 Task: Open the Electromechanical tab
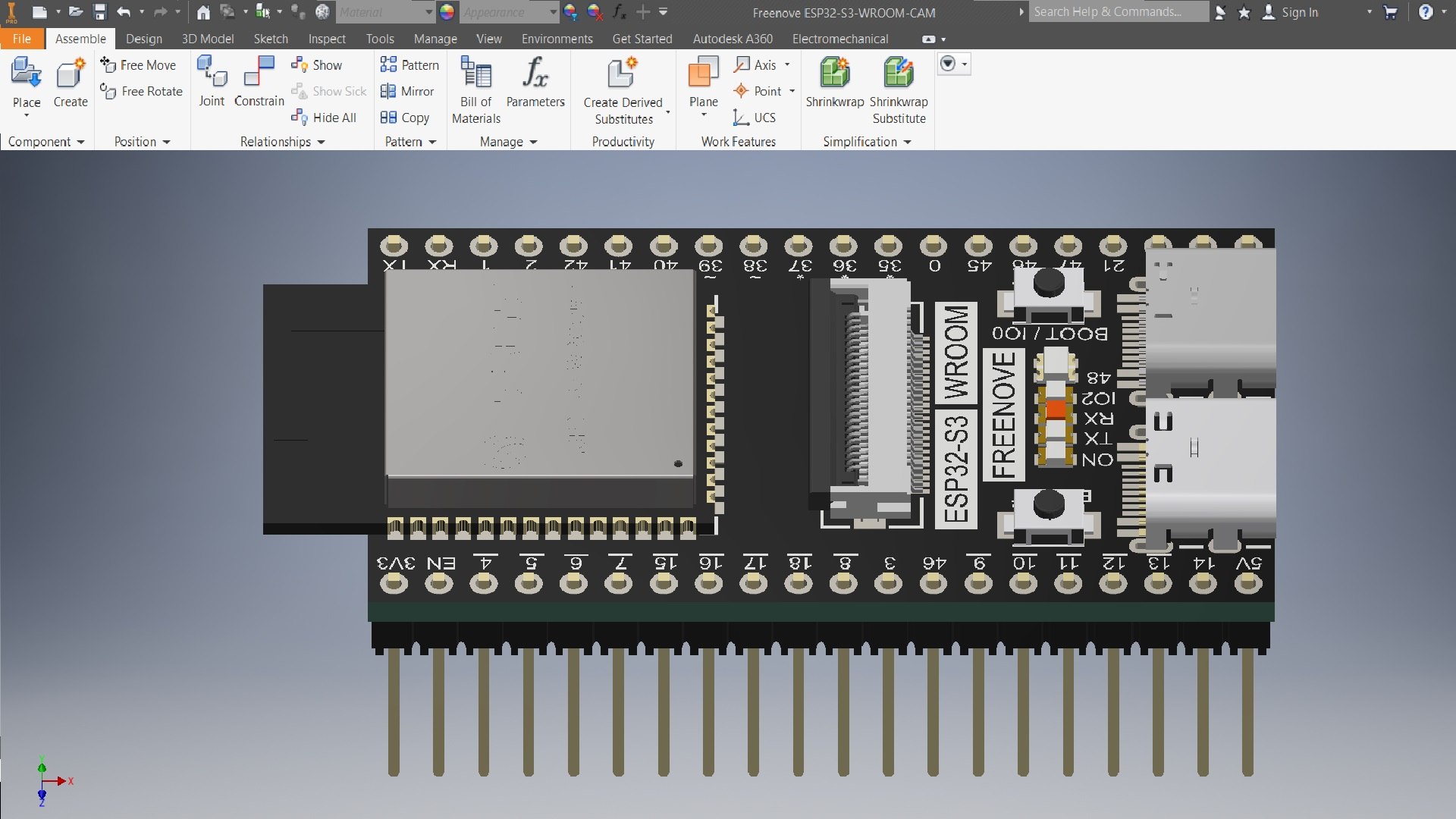(840, 39)
